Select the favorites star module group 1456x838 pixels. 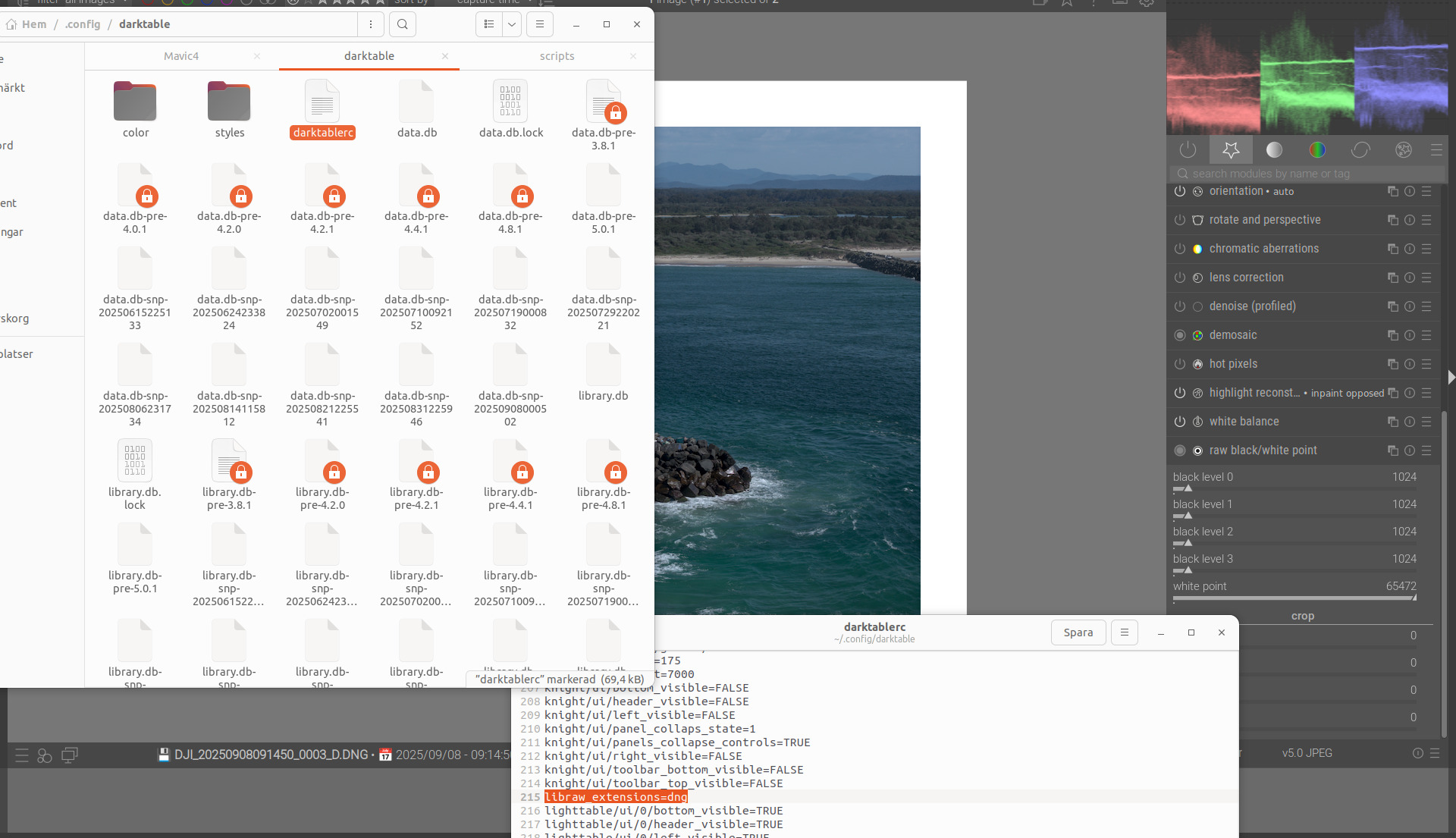click(1231, 150)
